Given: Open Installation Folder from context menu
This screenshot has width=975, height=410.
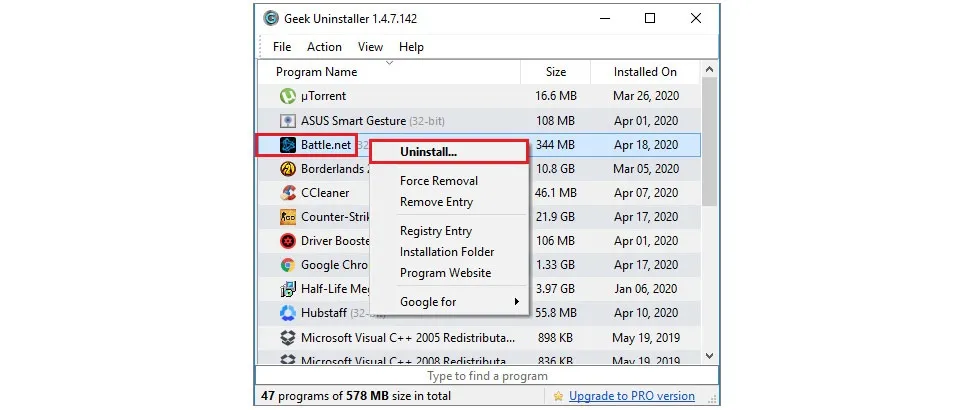Looking at the screenshot, I should (449, 252).
